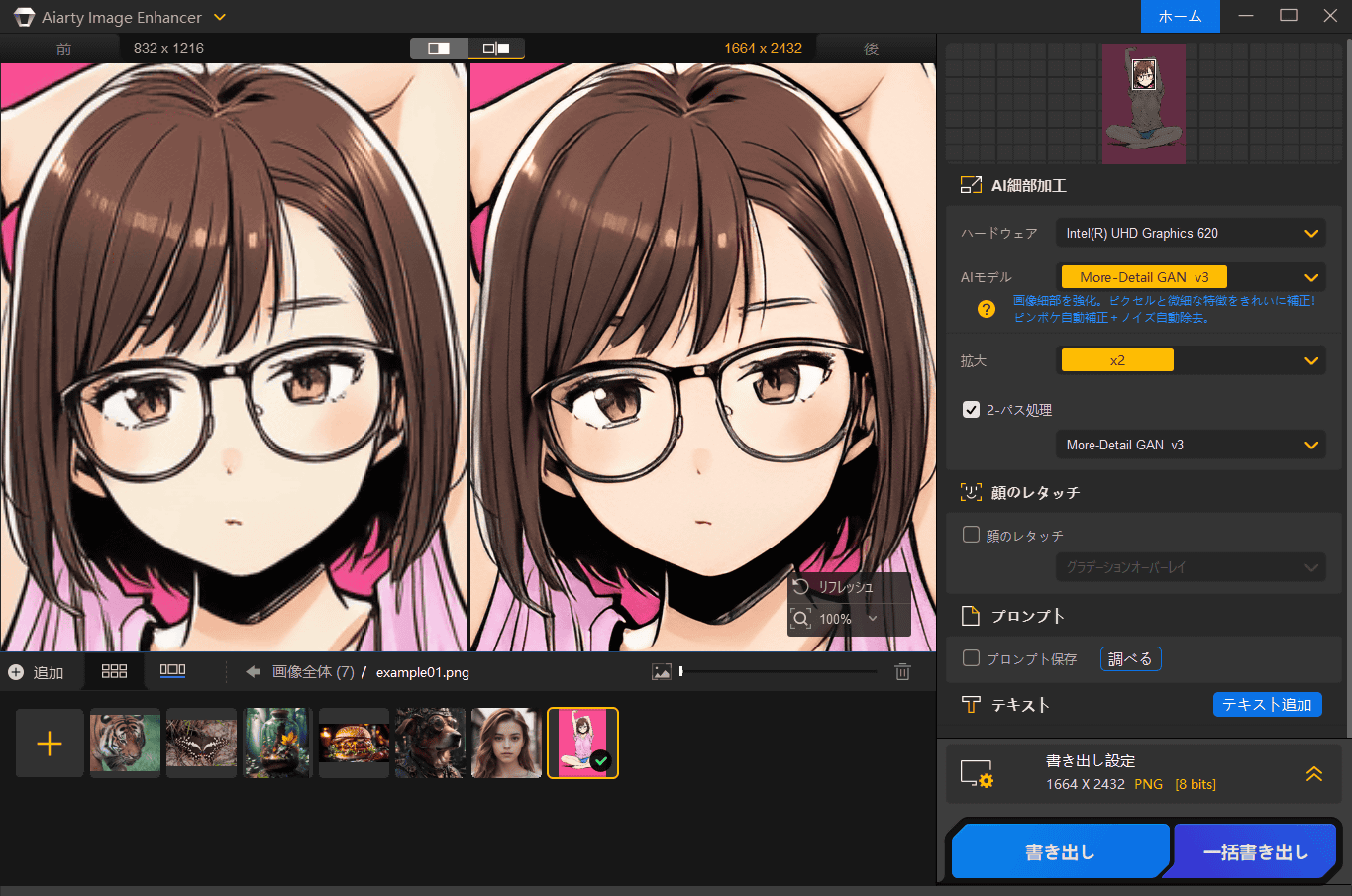Click the back arrow beside 画像全体
This screenshot has width=1352, height=896.
[x=254, y=672]
